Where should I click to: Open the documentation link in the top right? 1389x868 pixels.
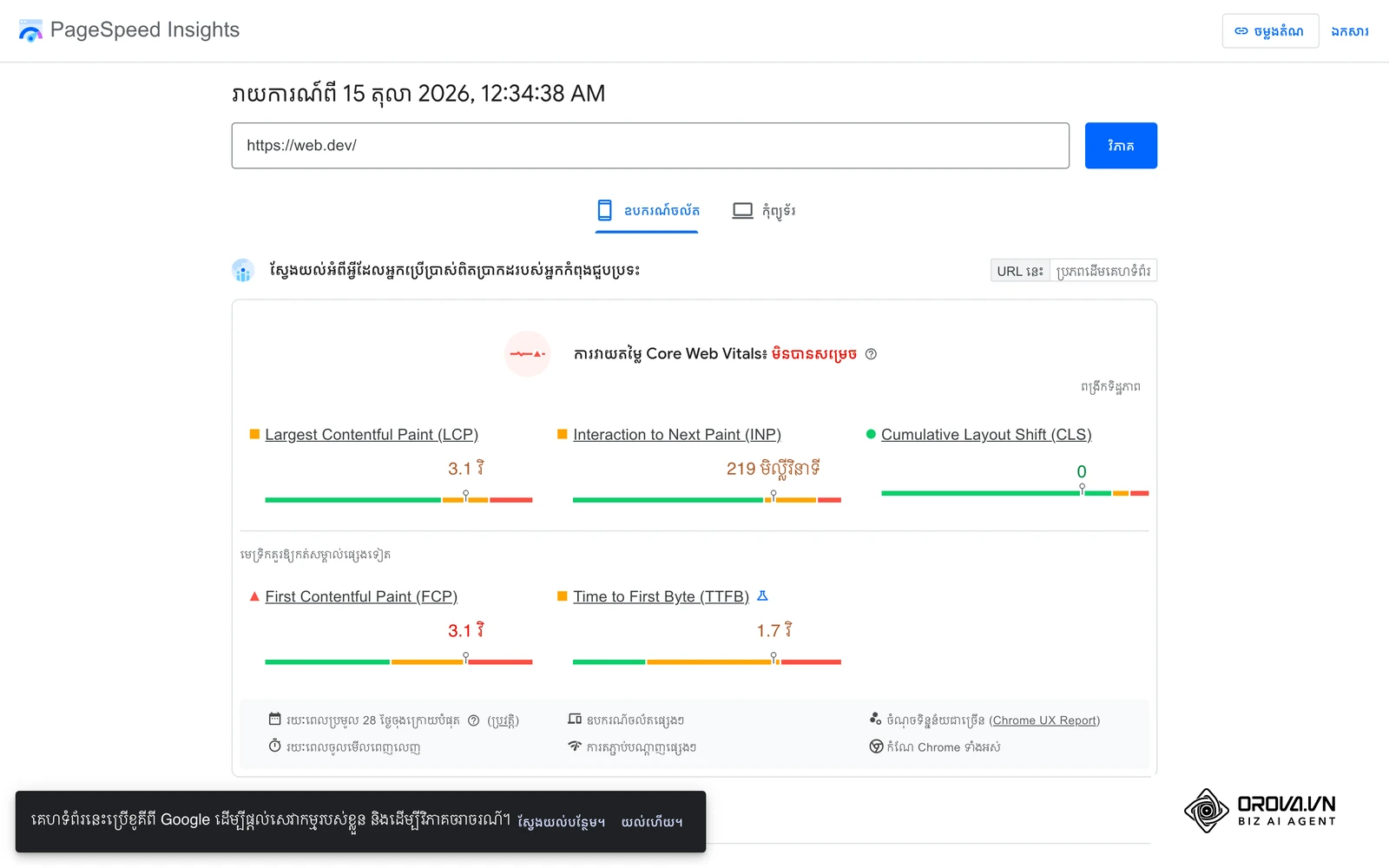[x=1350, y=31]
